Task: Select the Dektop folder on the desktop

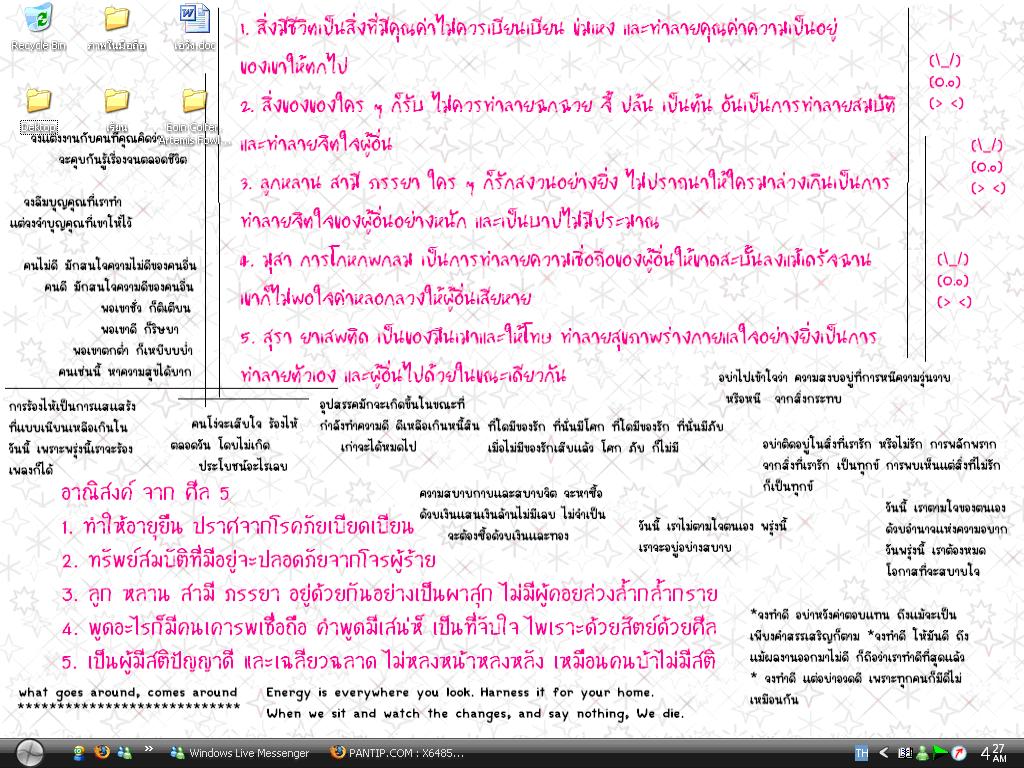Action: click(39, 109)
